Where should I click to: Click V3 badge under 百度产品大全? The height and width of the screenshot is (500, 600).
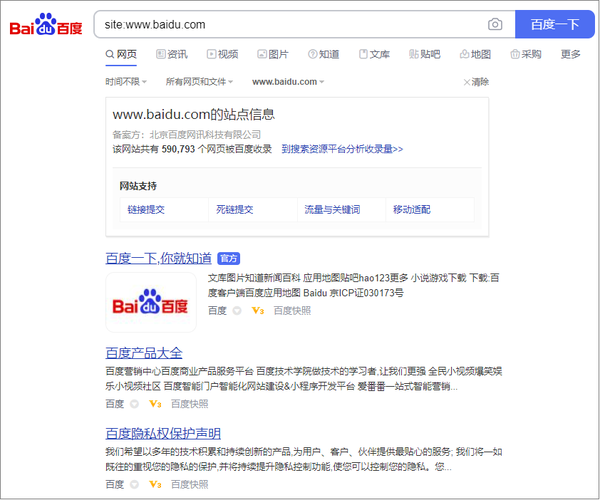[x=155, y=404]
